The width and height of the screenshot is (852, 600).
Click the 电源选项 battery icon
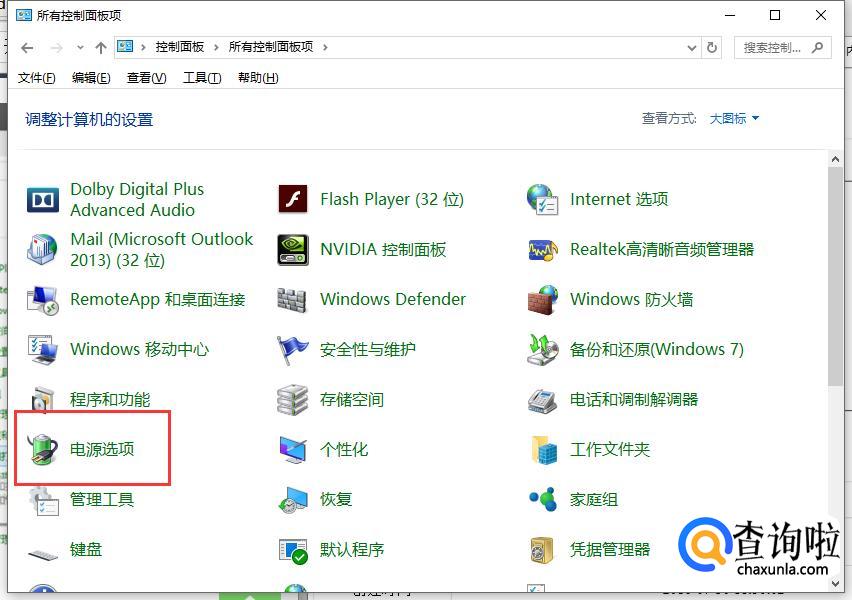click(x=43, y=449)
